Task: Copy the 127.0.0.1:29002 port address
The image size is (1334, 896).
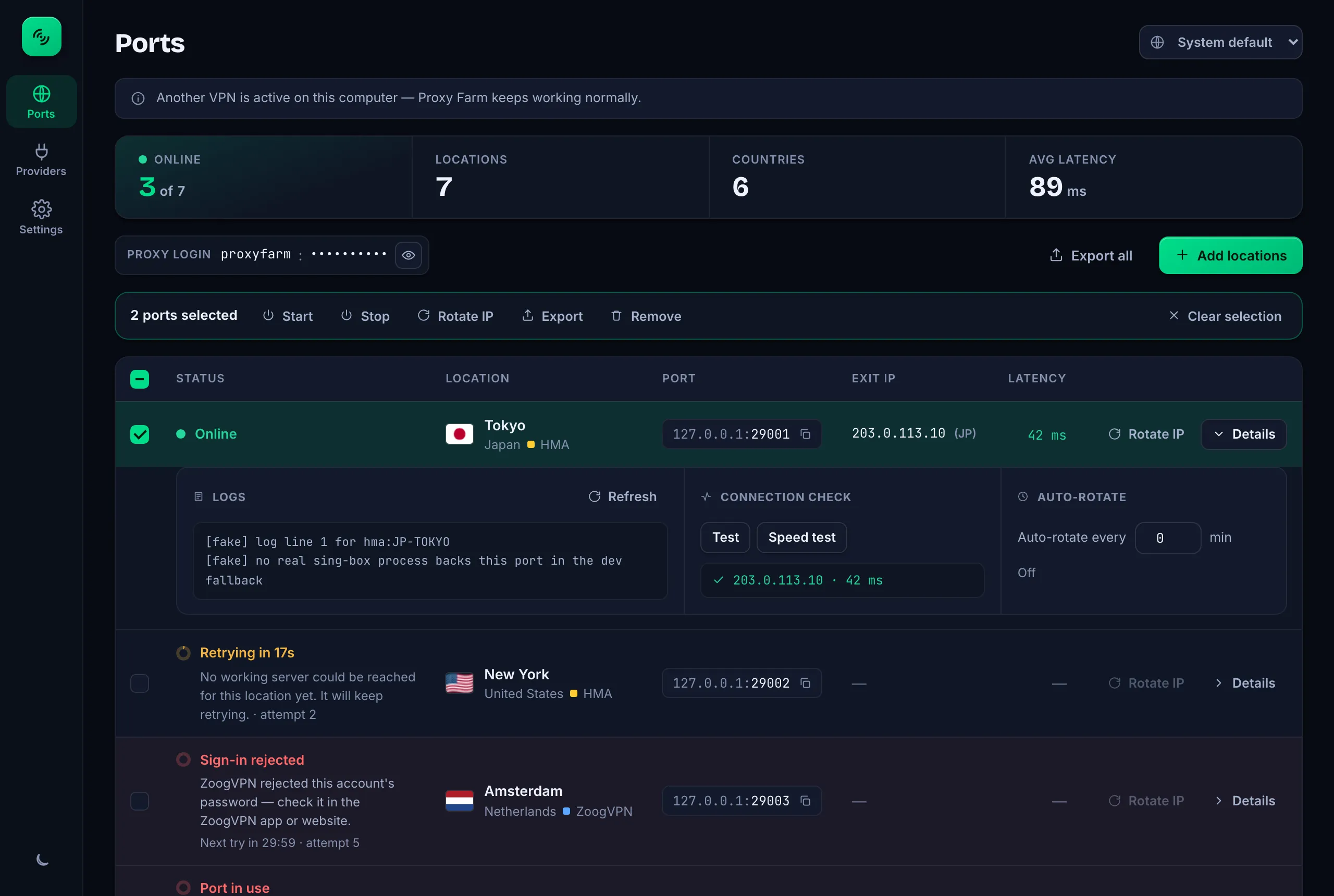Action: (805, 683)
